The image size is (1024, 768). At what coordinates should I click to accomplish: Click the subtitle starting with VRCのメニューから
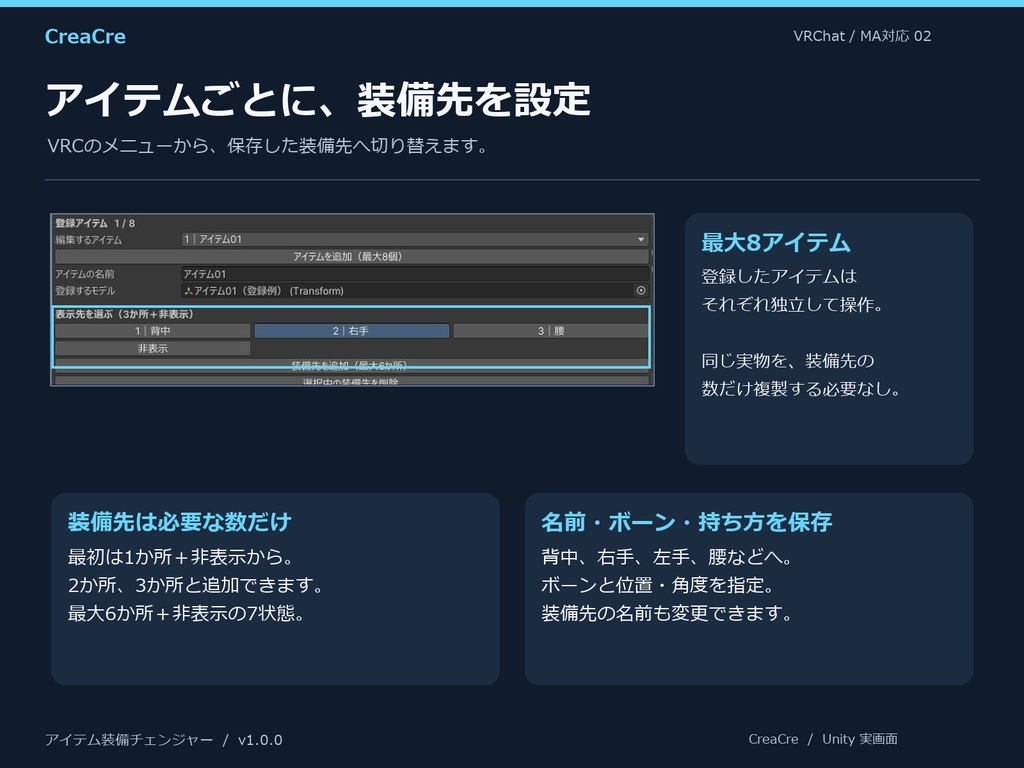coord(268,145)
